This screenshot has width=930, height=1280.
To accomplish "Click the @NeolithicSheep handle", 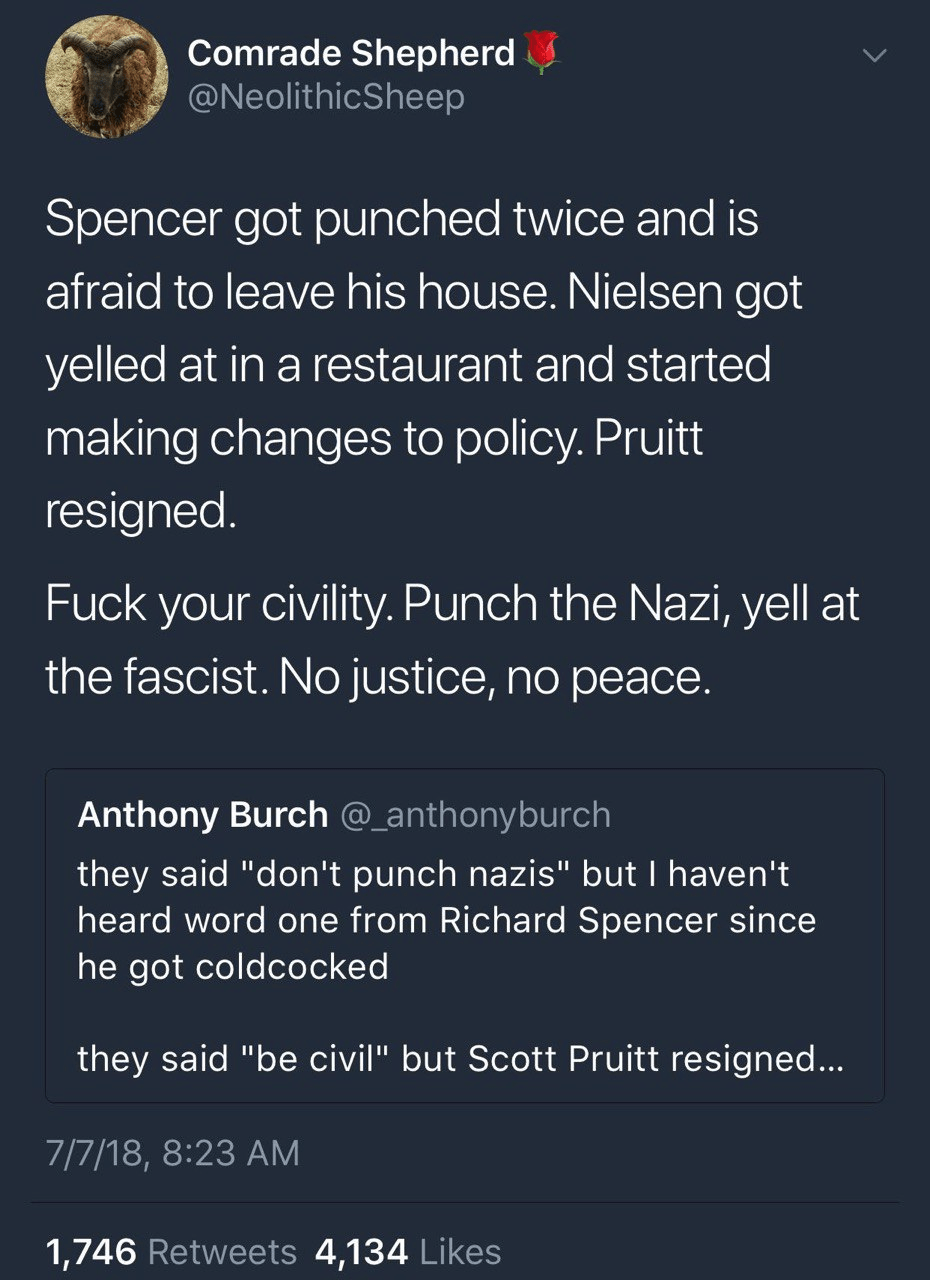I will click(x=326, y=97).
